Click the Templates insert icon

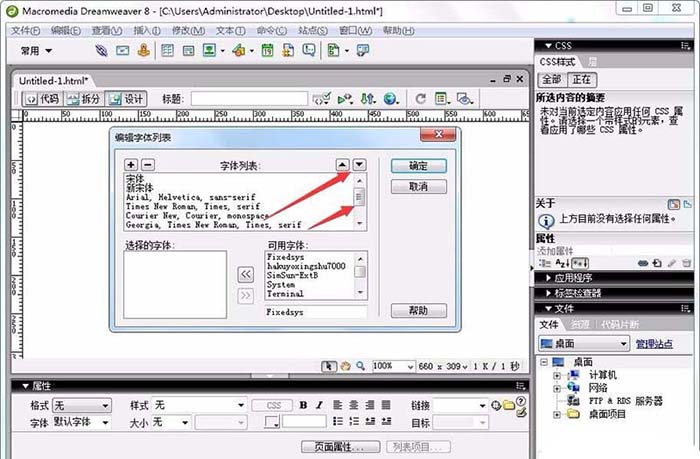coord(333,50)
